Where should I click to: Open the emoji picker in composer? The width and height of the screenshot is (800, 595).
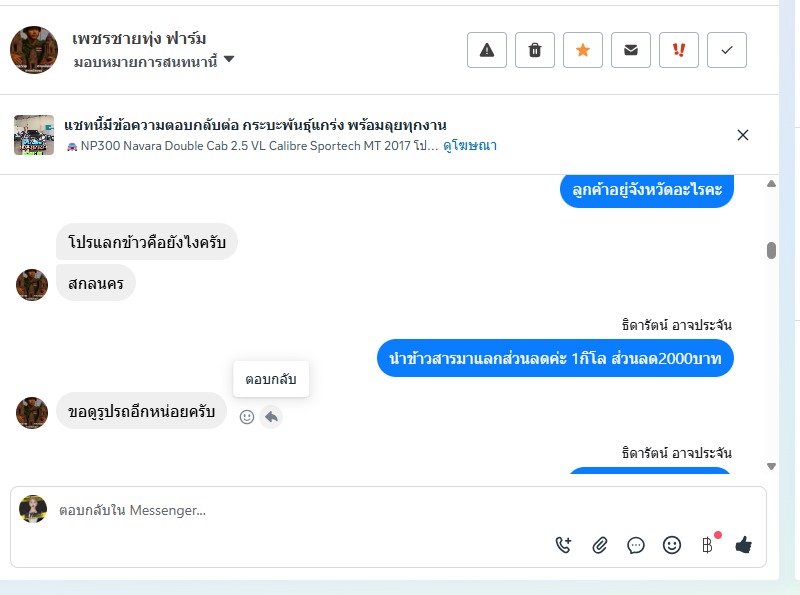[x=672, y=545]
